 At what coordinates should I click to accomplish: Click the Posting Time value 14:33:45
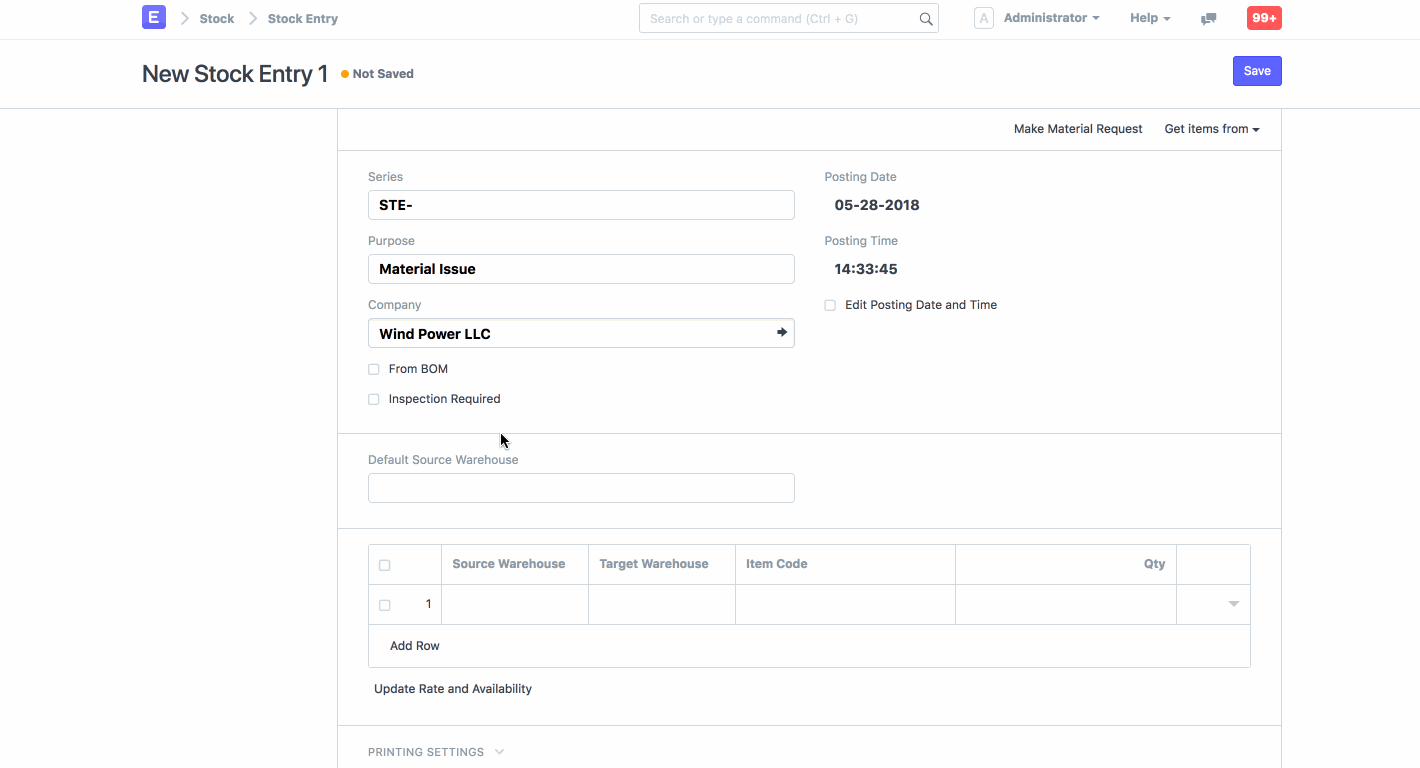tap(866, 269)
